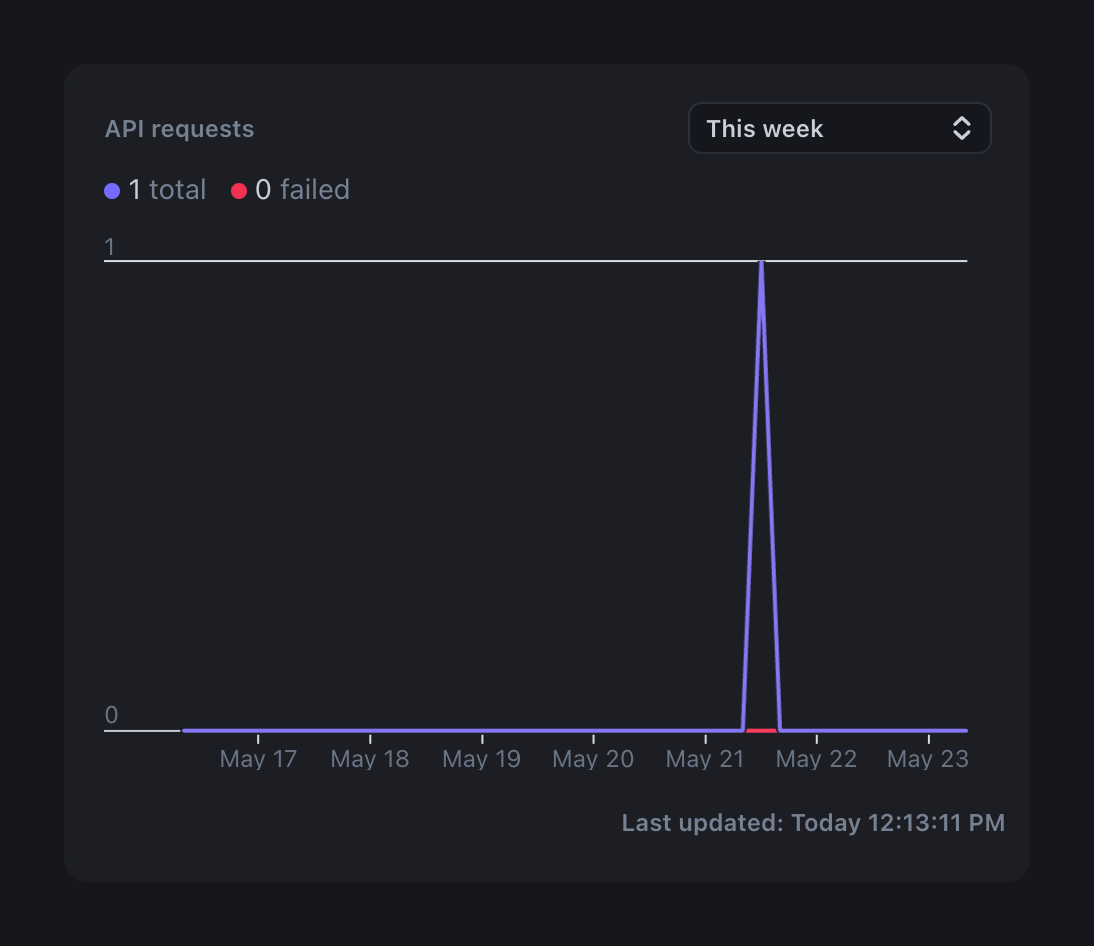Click the '0 failed' legend label
This screenshot has height=946, width=1094.
tap(301, 190)
